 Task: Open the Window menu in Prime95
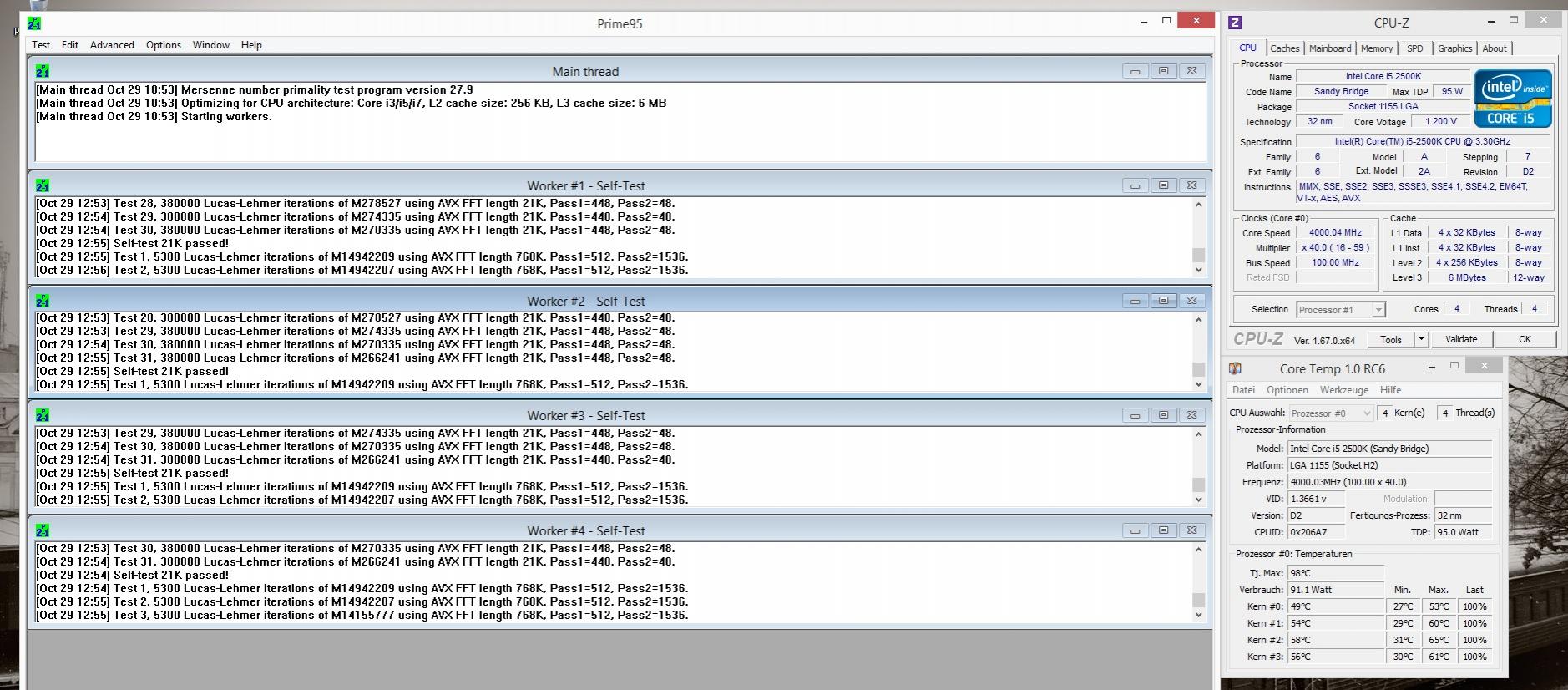pyautogui.click(x=211, y=45)
